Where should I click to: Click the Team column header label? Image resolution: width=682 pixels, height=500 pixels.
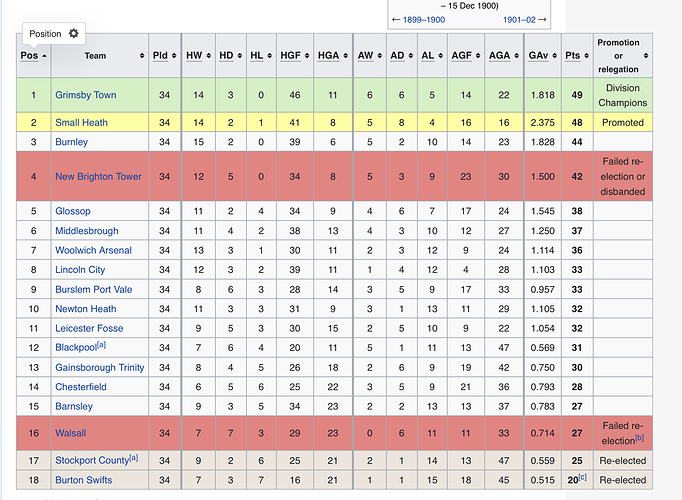pyautogui.click(x=95, y=56)
